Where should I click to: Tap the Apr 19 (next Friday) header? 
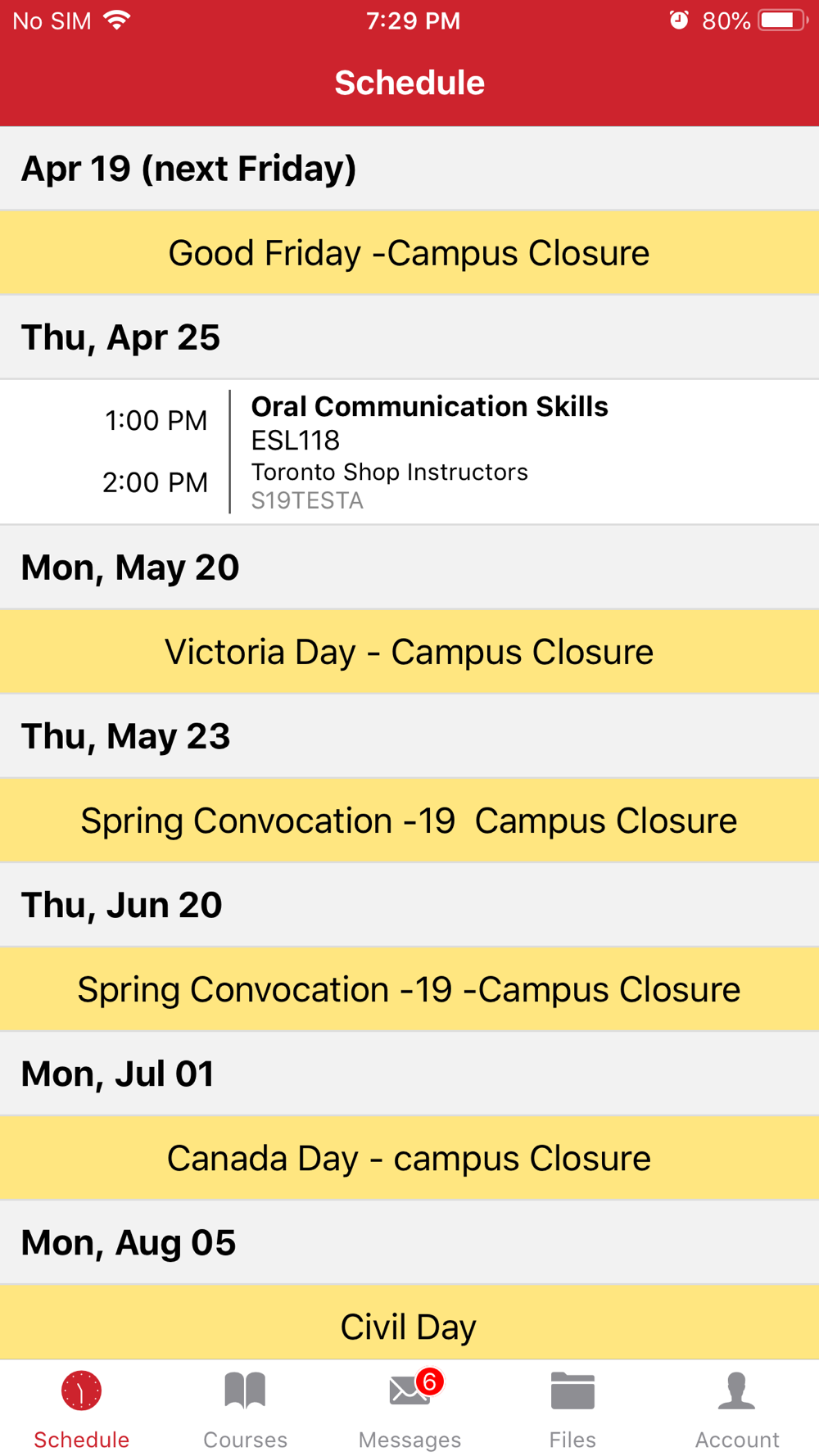coord(409,169)
